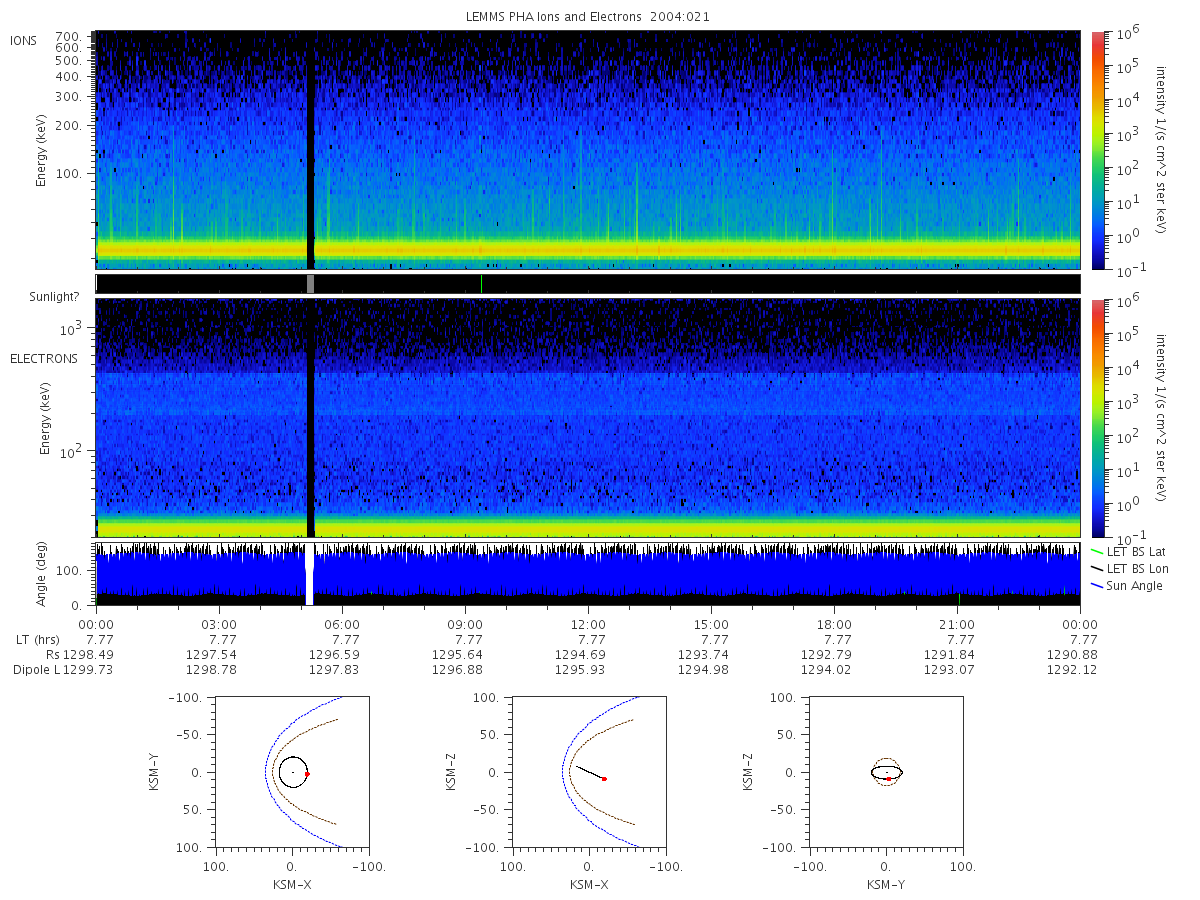This screenshot has height=900, width=1200.
Task: Click the gray block in Sunlight bar
Action: click(x=310, y=284)
